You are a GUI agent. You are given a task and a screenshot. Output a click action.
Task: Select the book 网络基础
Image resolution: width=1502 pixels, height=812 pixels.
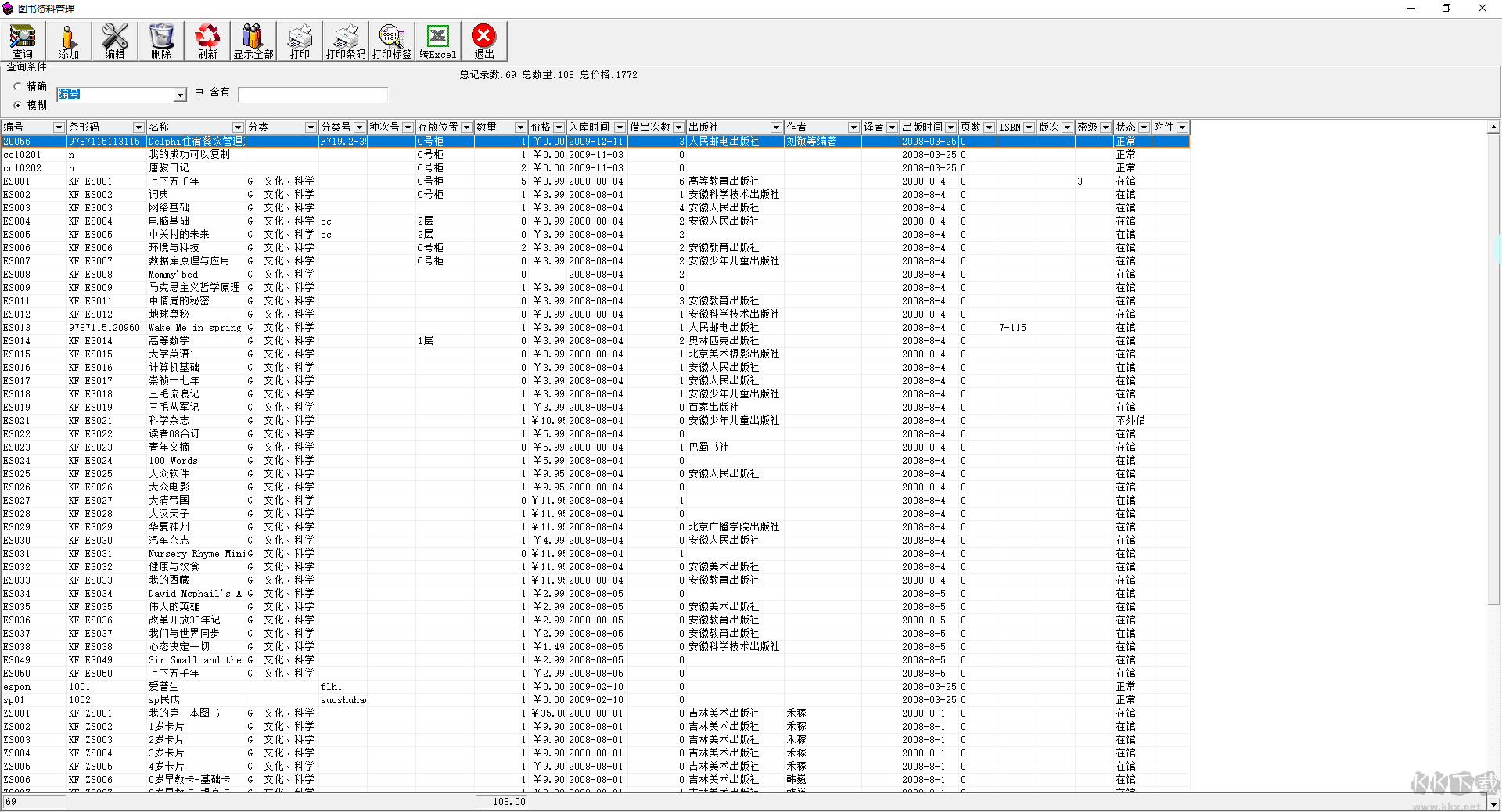pyautogui.click(x=169, y=208)
